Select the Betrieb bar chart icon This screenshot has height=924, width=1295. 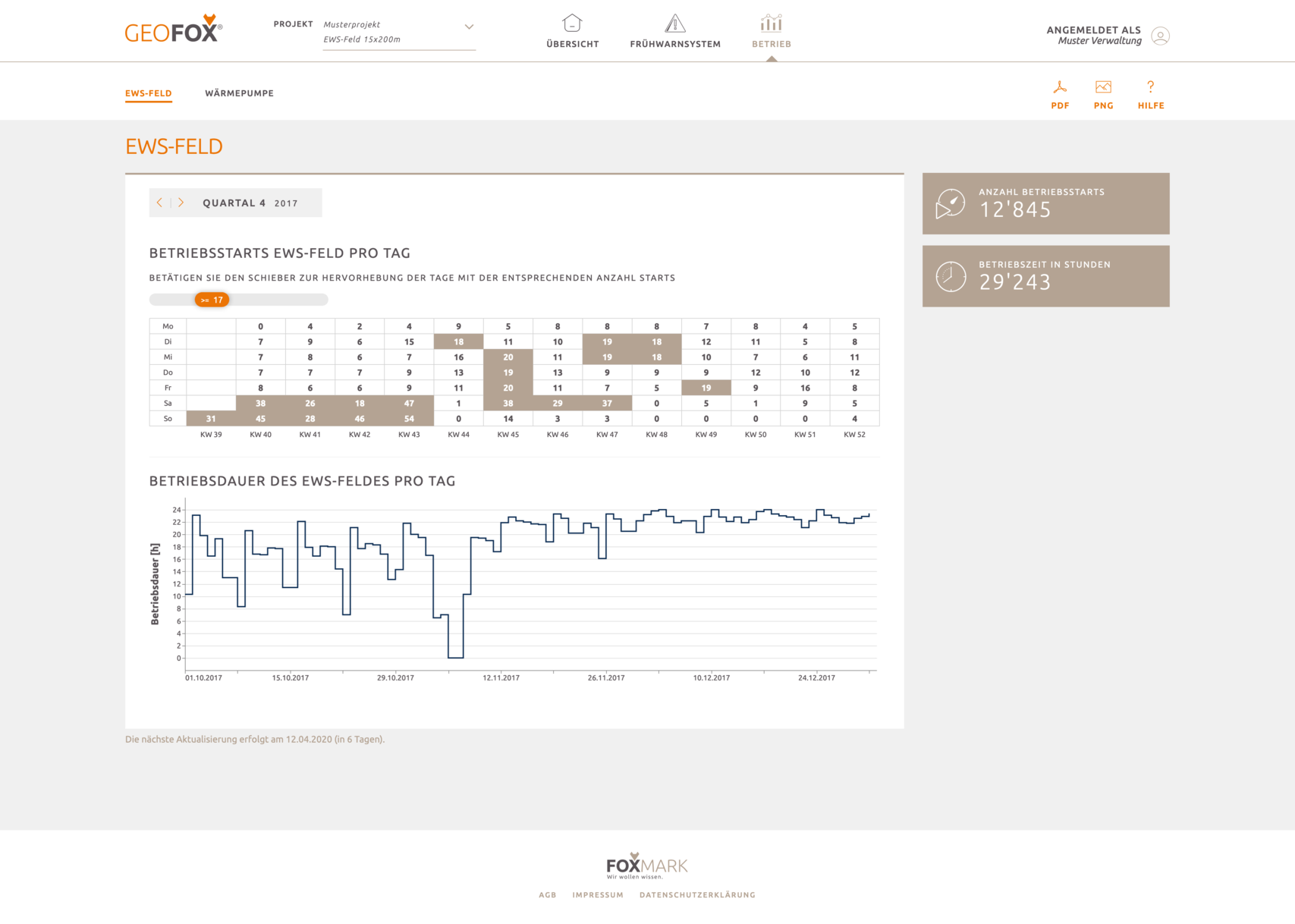click(771, 24)
